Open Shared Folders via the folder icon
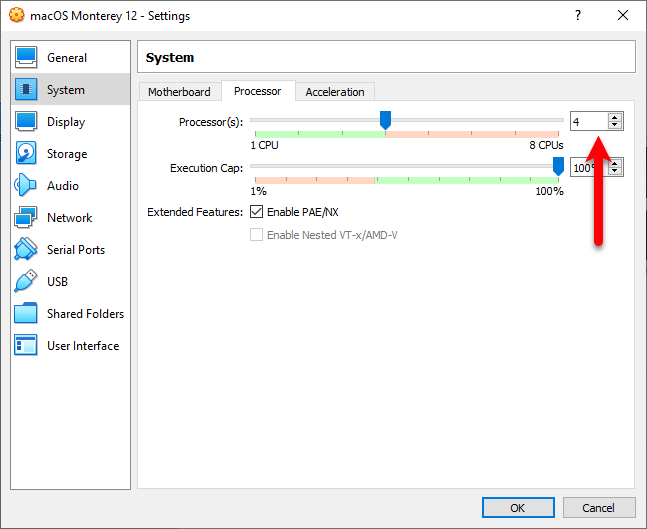Screen dimensions: 647x529 (26, 313)
